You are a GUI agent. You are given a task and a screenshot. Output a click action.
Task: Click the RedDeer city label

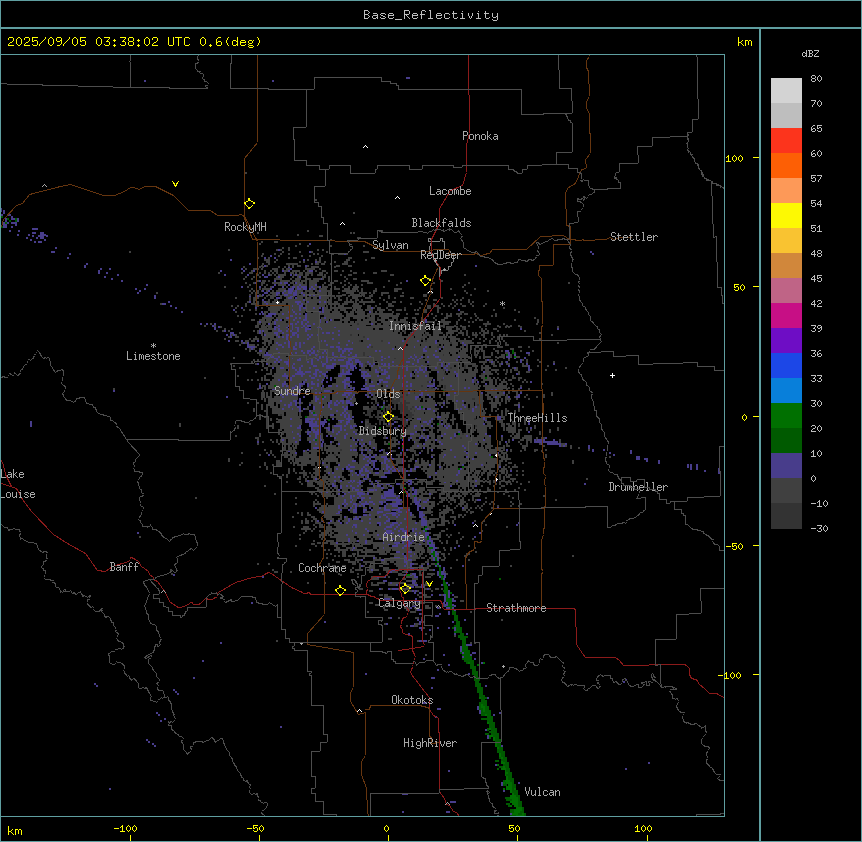tap(440, 255)
